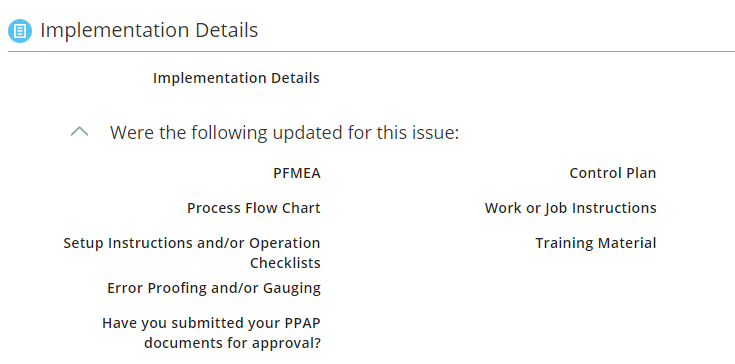Select the Setup Instructions and/or Operation Checklists label
Image resolution: width=735 pixels, height=364 pixels.
point(192,253)
